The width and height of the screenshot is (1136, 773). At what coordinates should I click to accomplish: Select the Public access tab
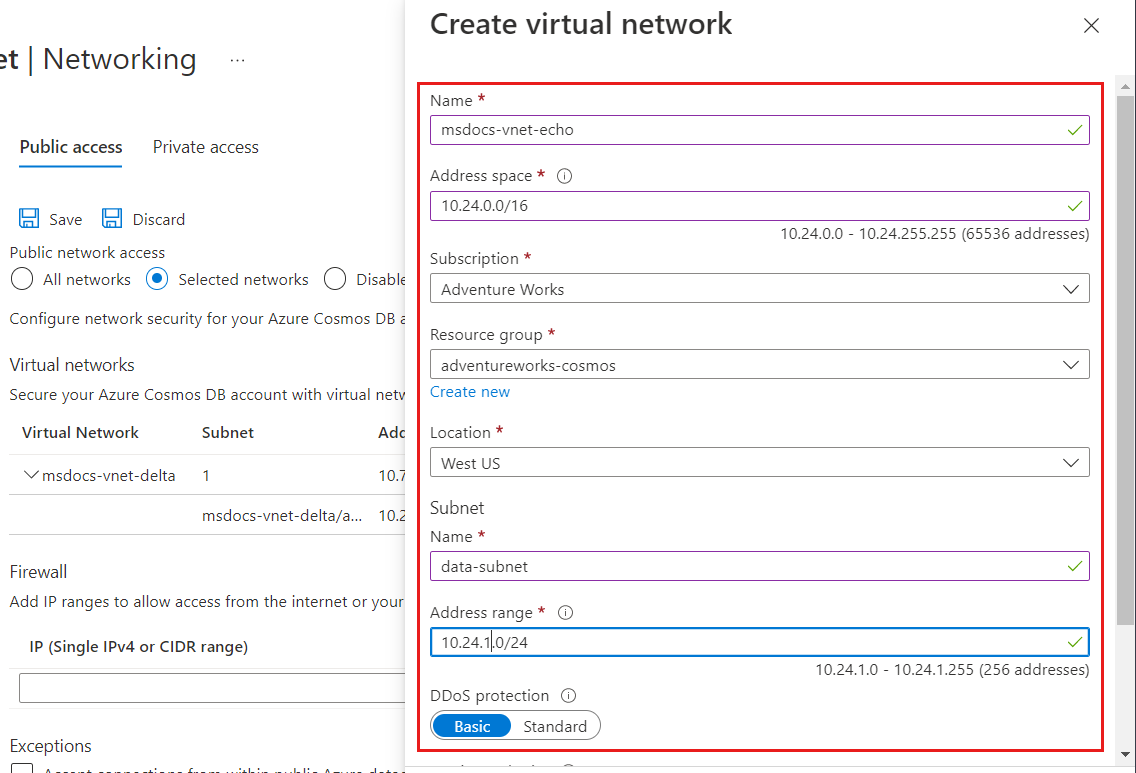[x=70, y=147]
